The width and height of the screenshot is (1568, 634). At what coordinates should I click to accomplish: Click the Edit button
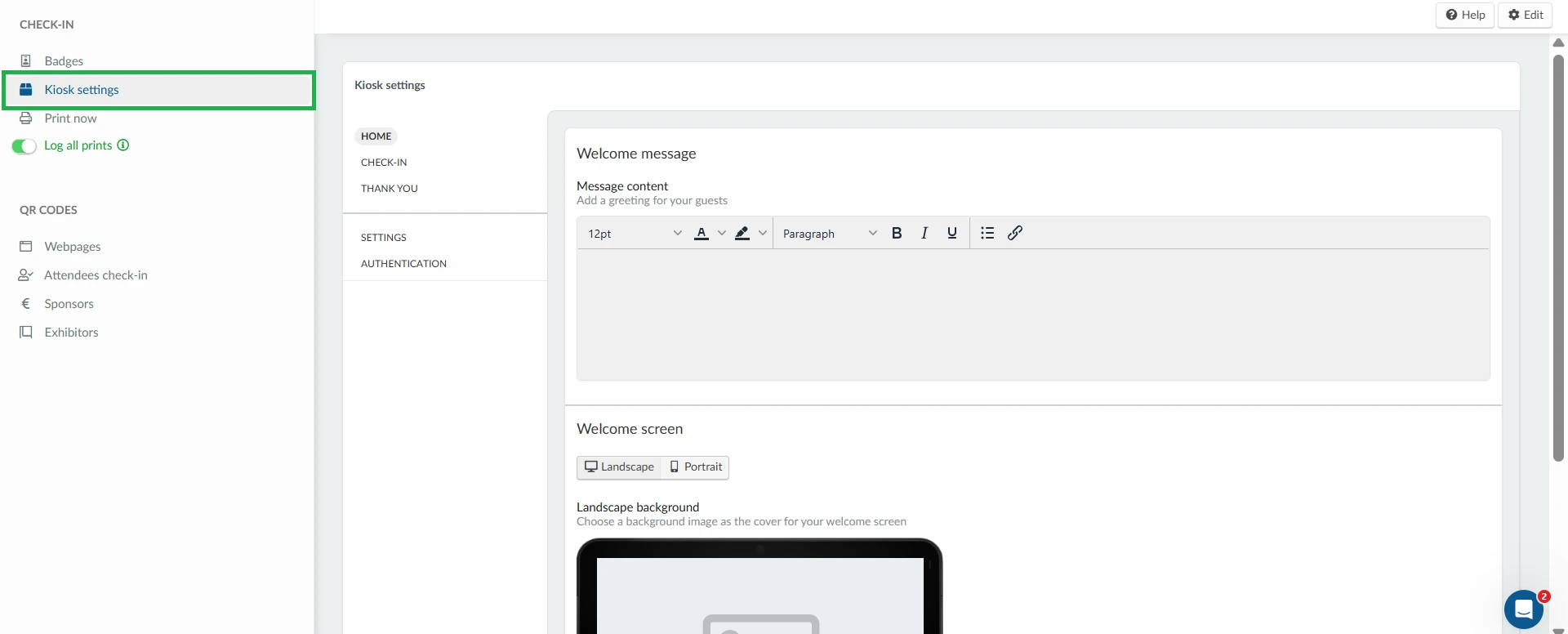coord(1525,15)
